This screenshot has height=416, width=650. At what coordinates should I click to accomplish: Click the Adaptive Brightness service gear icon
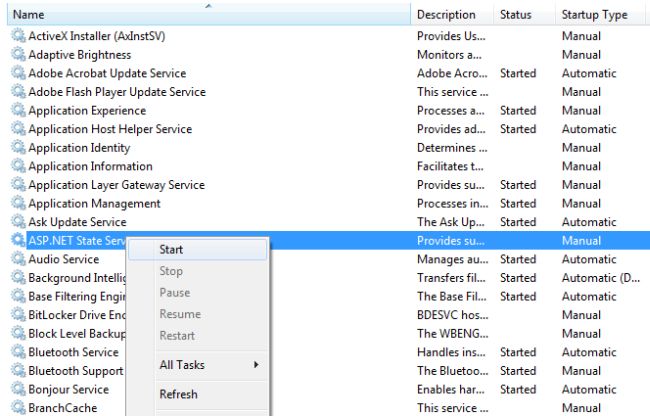click(x=18, y=55)
